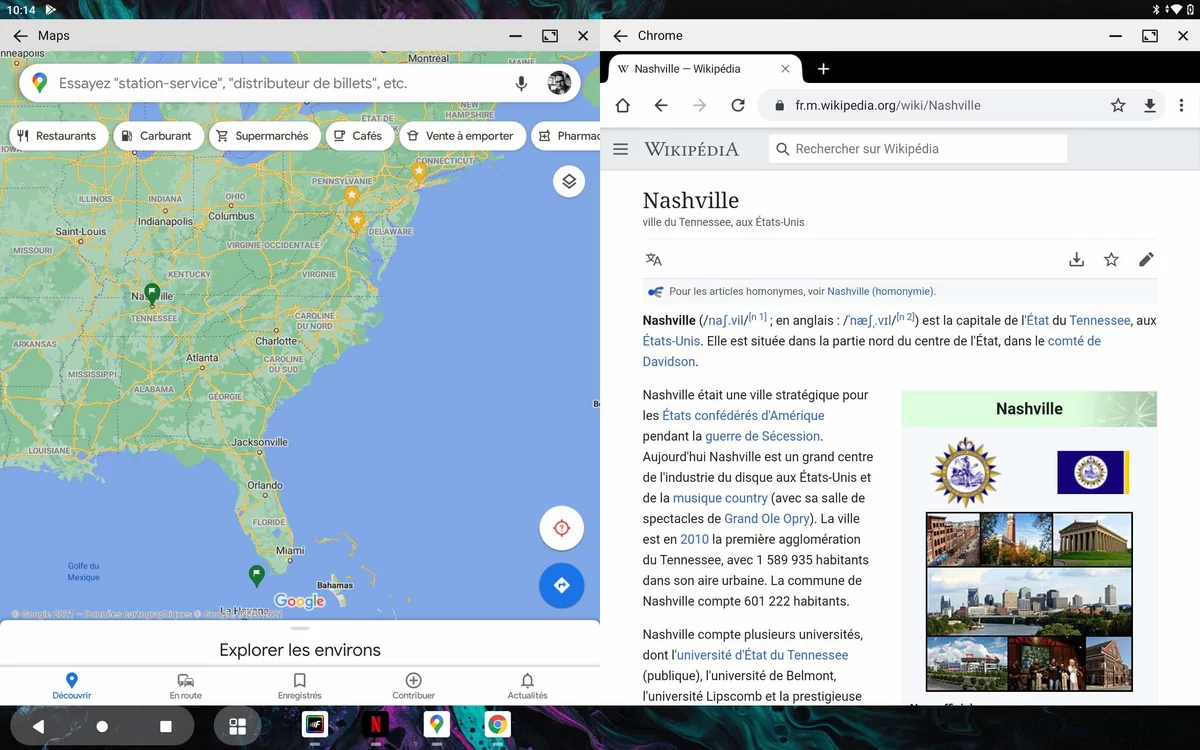Viewport: 1200px width, 750px height.
Task: Open the Wikipedia hamburger menu
Action: pos(620,149)
